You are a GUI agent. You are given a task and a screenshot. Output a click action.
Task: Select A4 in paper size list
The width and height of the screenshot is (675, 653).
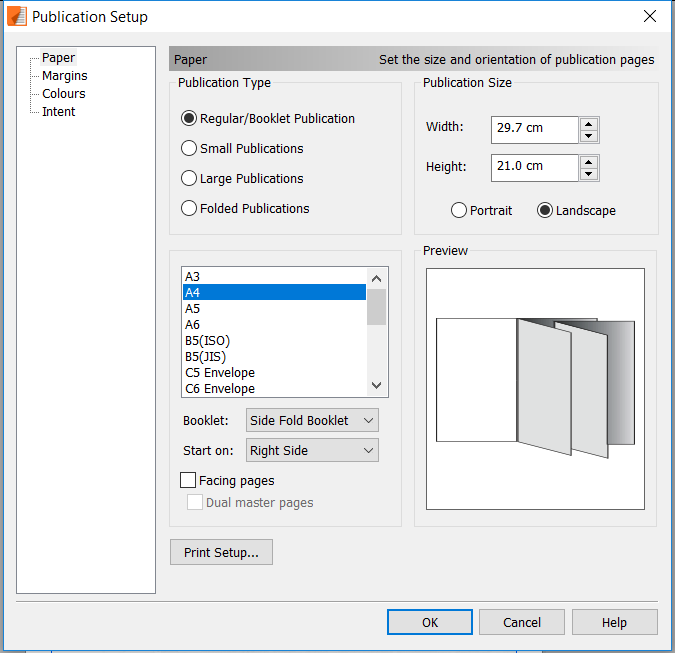pos(274,292)
